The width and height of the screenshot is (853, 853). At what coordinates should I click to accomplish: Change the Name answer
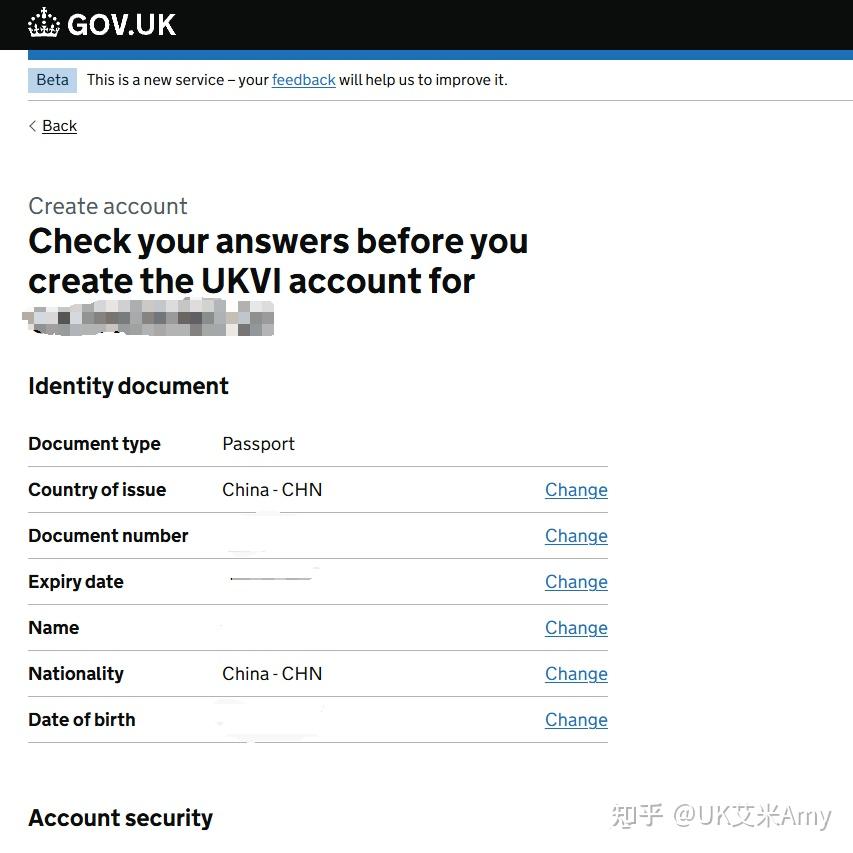(576, 628)
